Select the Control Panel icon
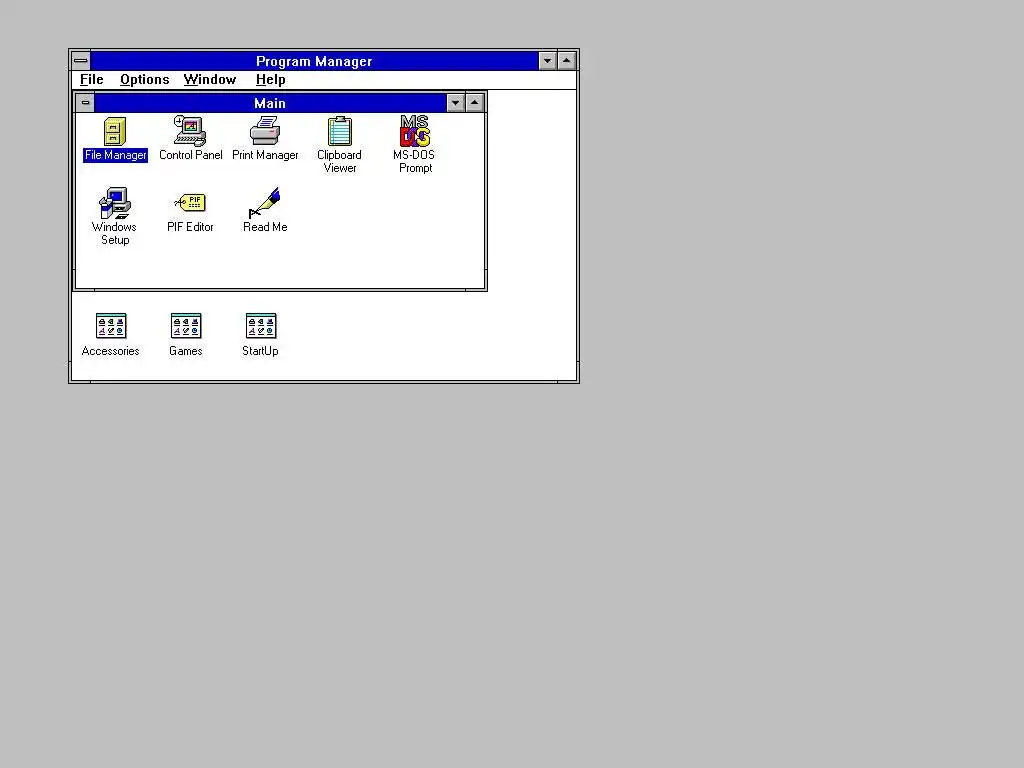This screenshot has height=768, width=1024. pos(190,131)
